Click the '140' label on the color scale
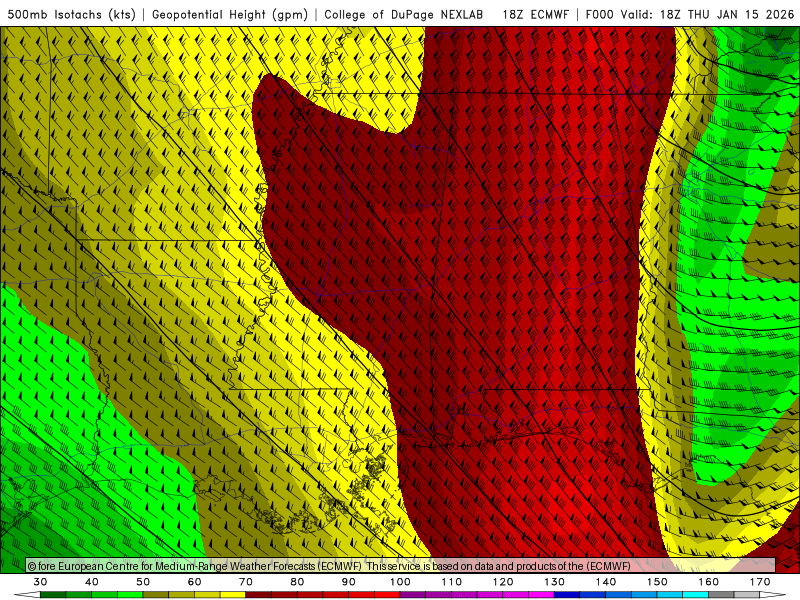 coord(606,582)
